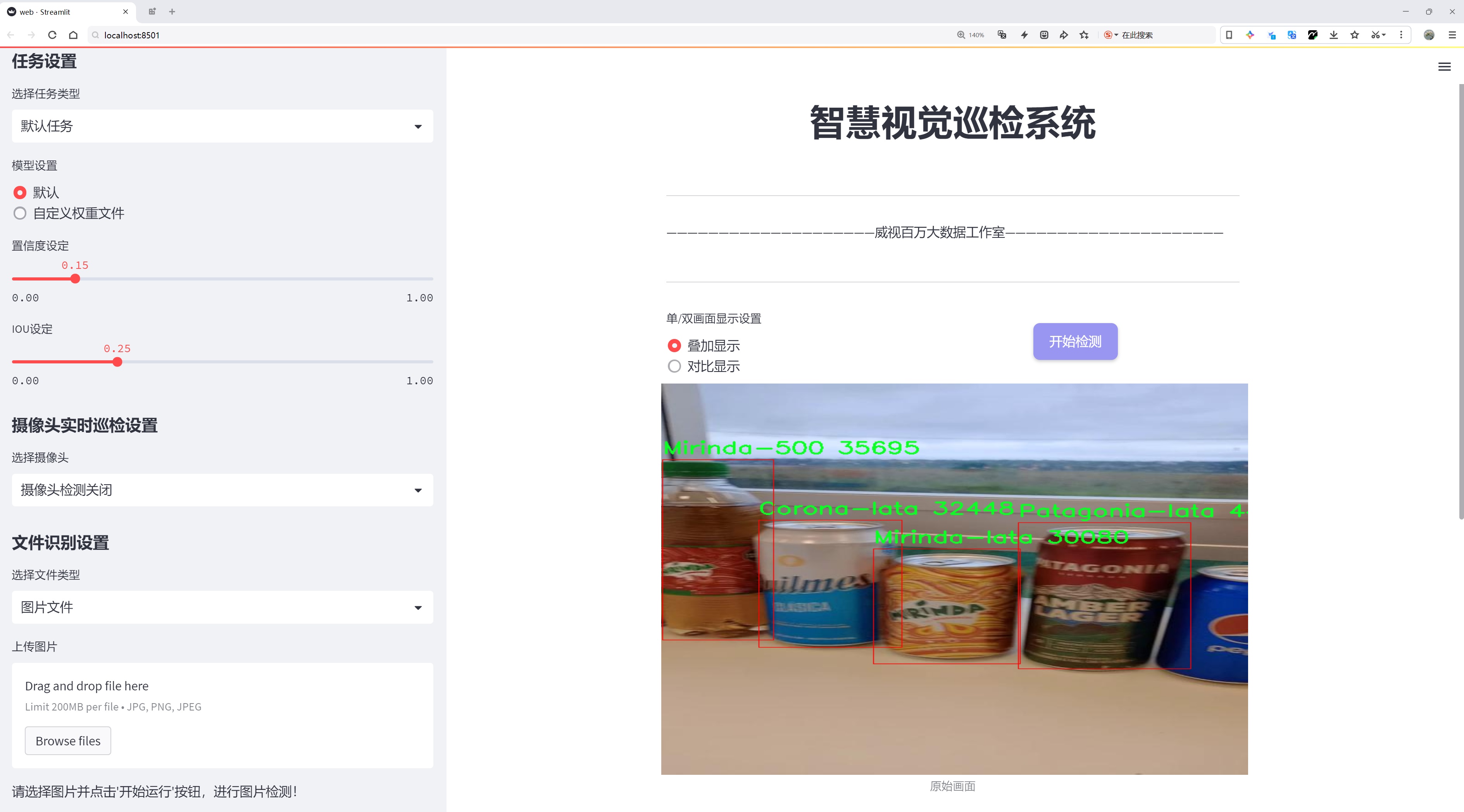Click the black and green extension icon

[x=1312, y=35]
